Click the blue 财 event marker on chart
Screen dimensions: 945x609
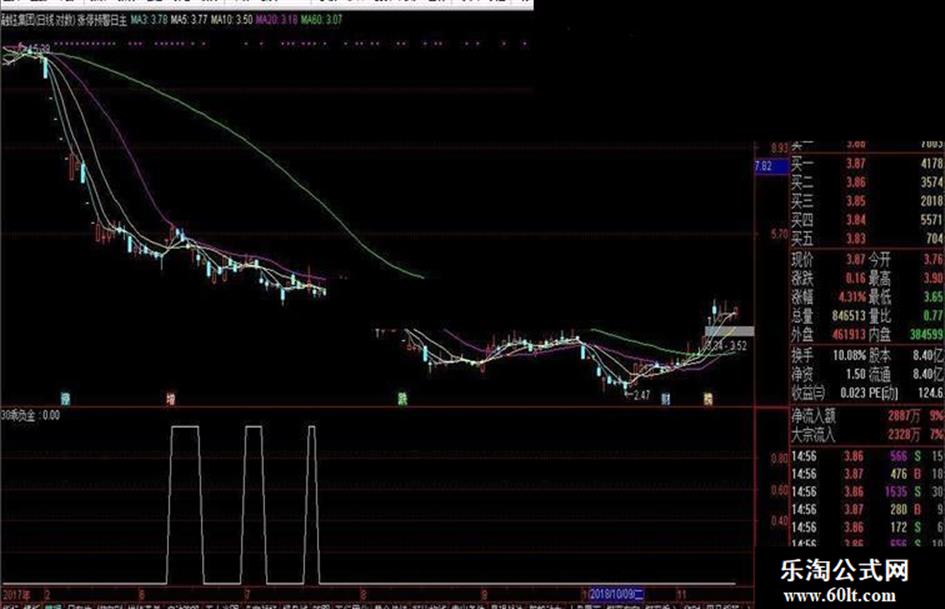(x=666, y=399)
